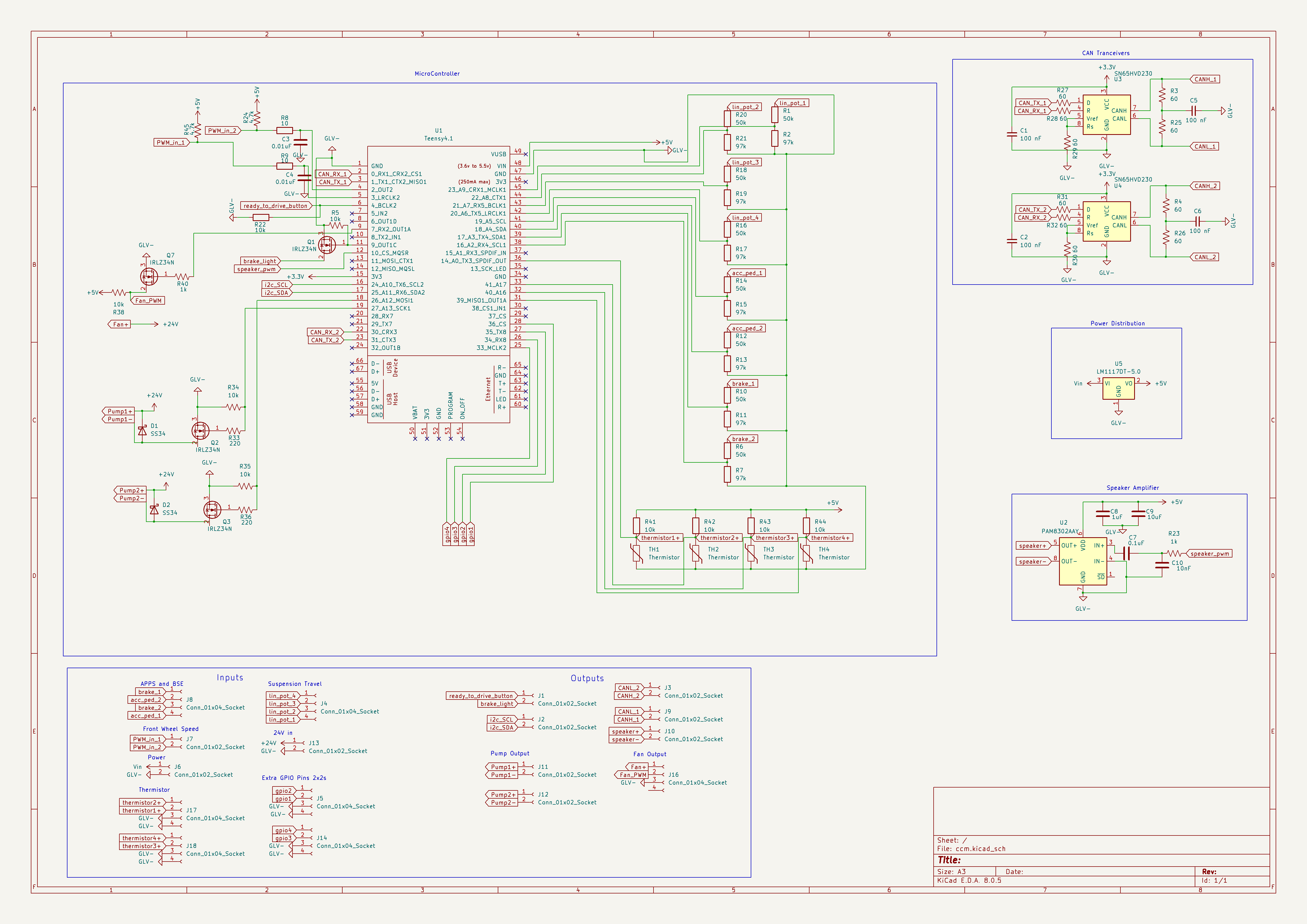The width and height of the screenshot is (1307, 924).
Task: Select the C5 100 nF capacitor
Action: [x=1194, y=111]
